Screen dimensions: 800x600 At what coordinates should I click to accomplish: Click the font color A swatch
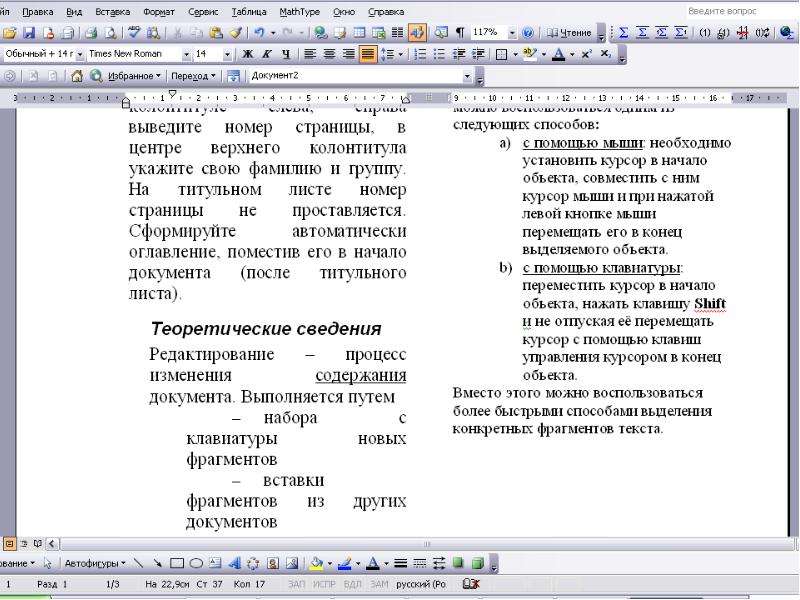click(559, 54)
